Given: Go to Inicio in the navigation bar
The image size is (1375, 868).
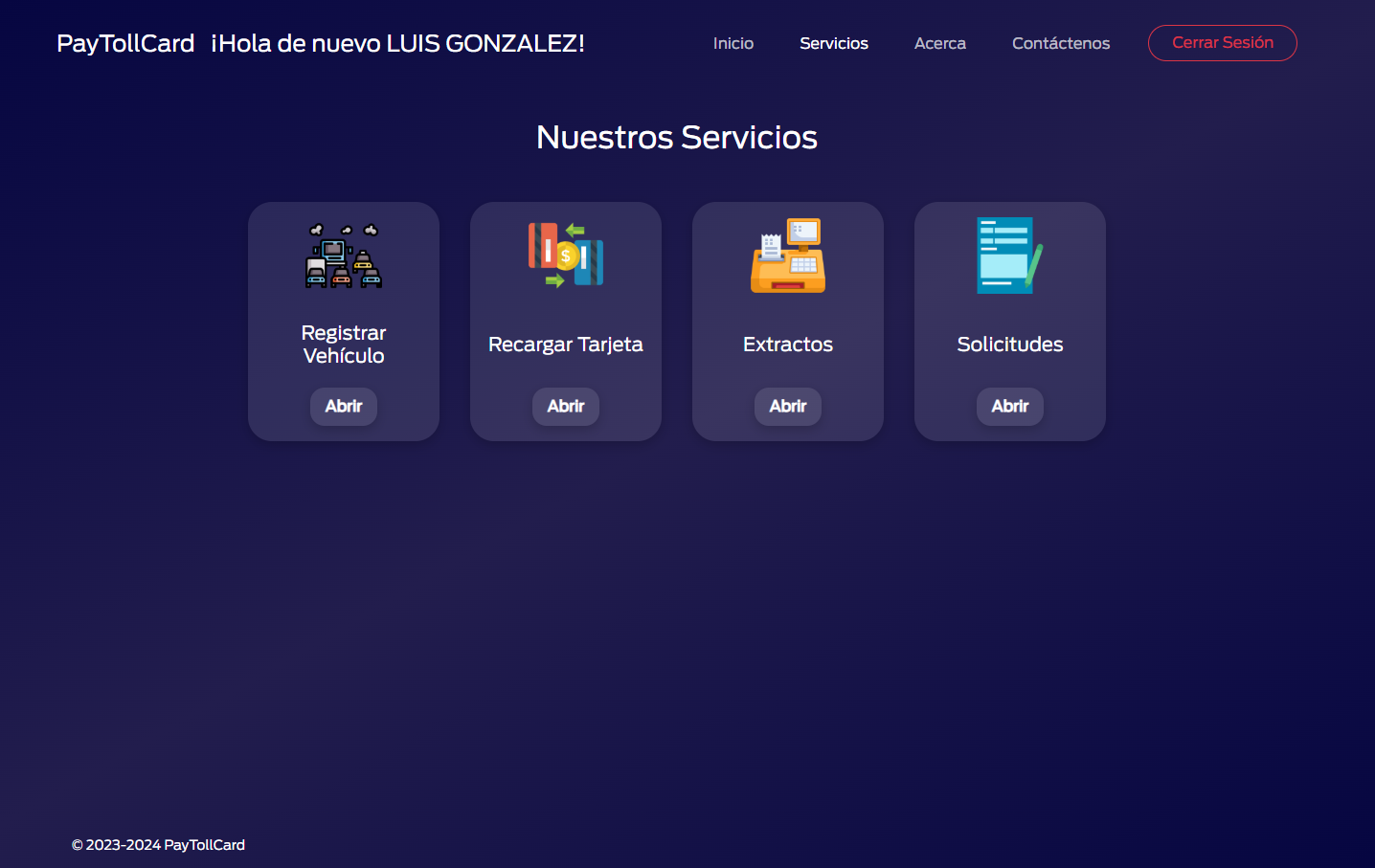Looking at the screenshot, I should (x=733, y=43).
